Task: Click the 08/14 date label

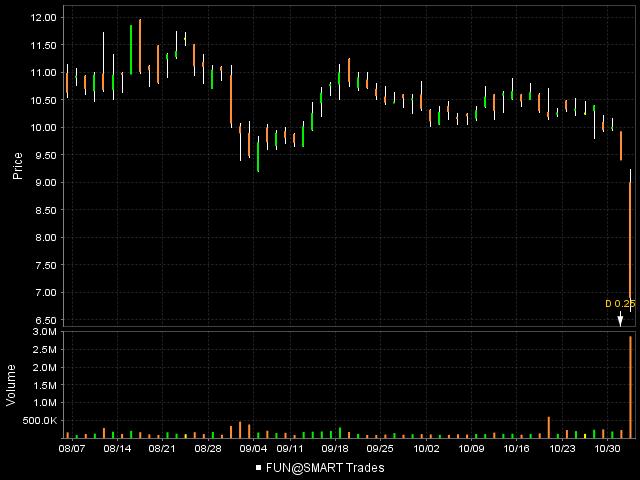Action: (x=117, y=449)
